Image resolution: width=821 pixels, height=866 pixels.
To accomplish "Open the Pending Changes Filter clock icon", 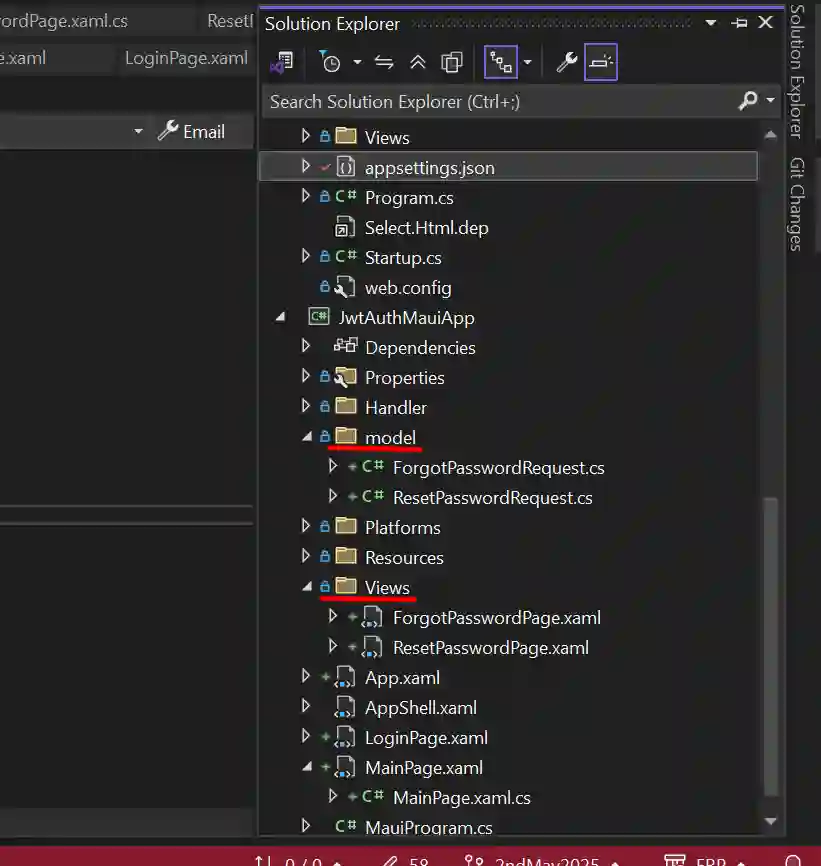I will [x=330, y=62].
